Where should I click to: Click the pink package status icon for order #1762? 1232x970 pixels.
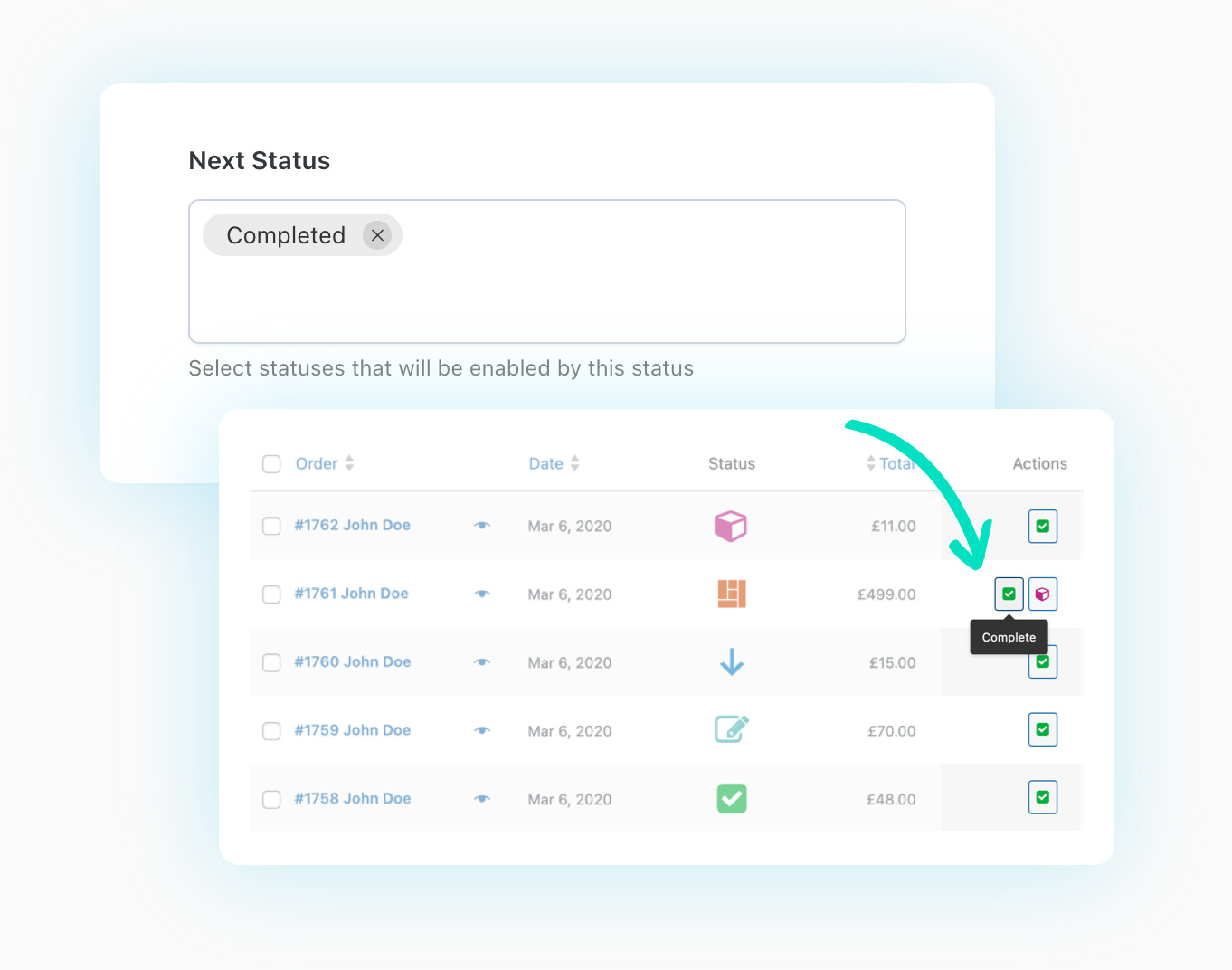click(x=731, y=526)
